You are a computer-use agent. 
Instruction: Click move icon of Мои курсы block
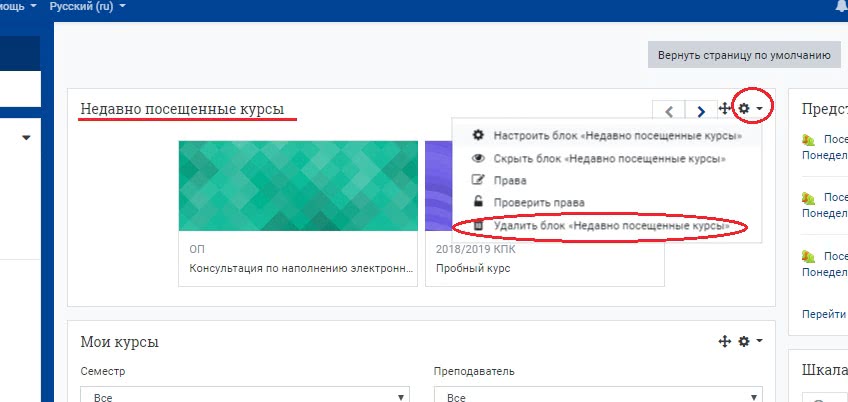click(725, 342)
